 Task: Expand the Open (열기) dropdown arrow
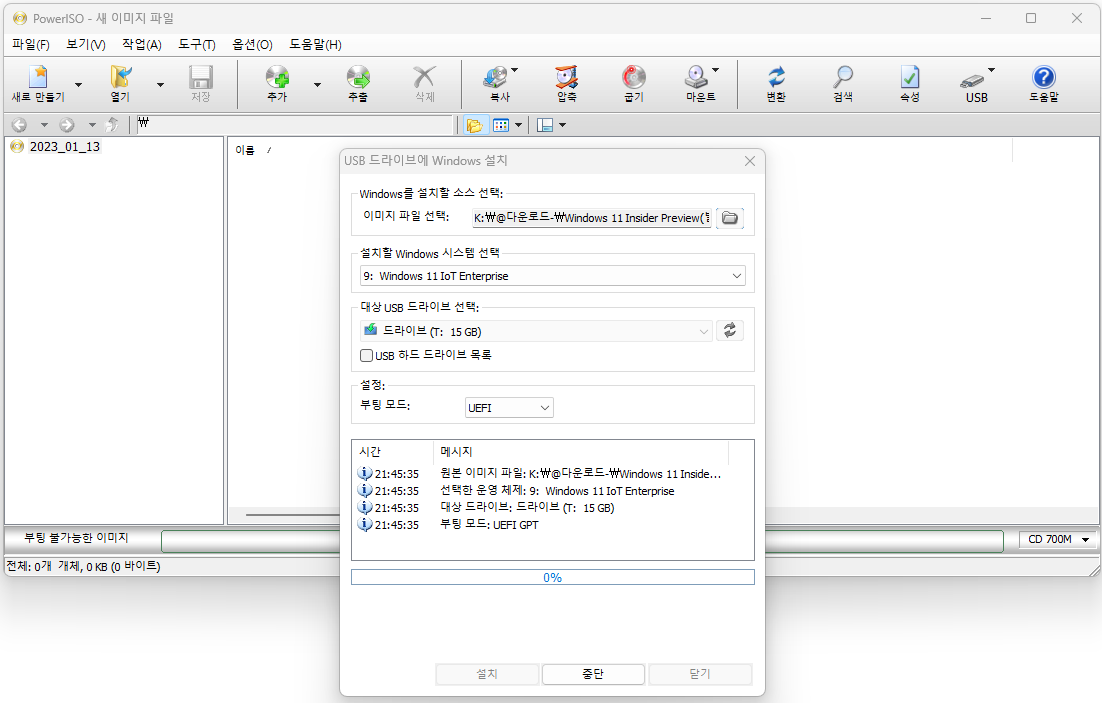[160, 85]
